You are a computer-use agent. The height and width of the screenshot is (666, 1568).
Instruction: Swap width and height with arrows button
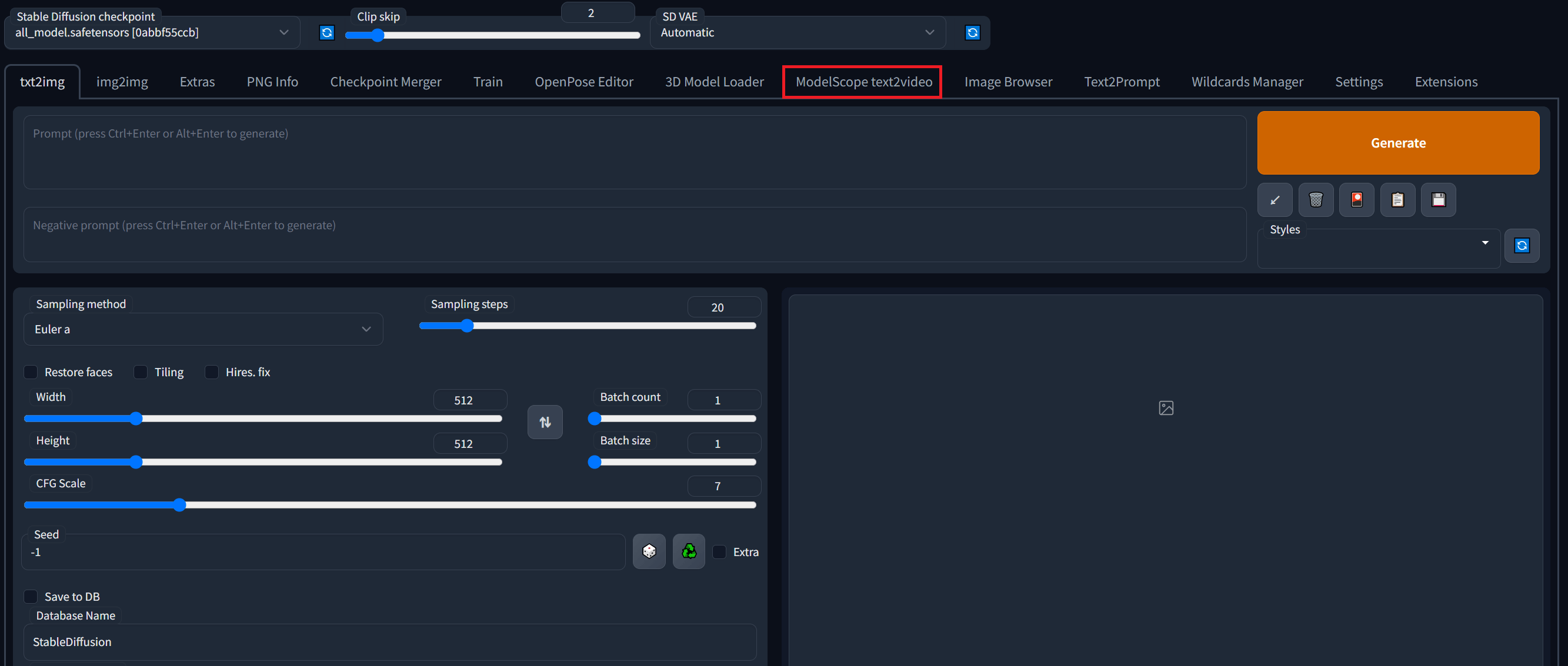545,421
